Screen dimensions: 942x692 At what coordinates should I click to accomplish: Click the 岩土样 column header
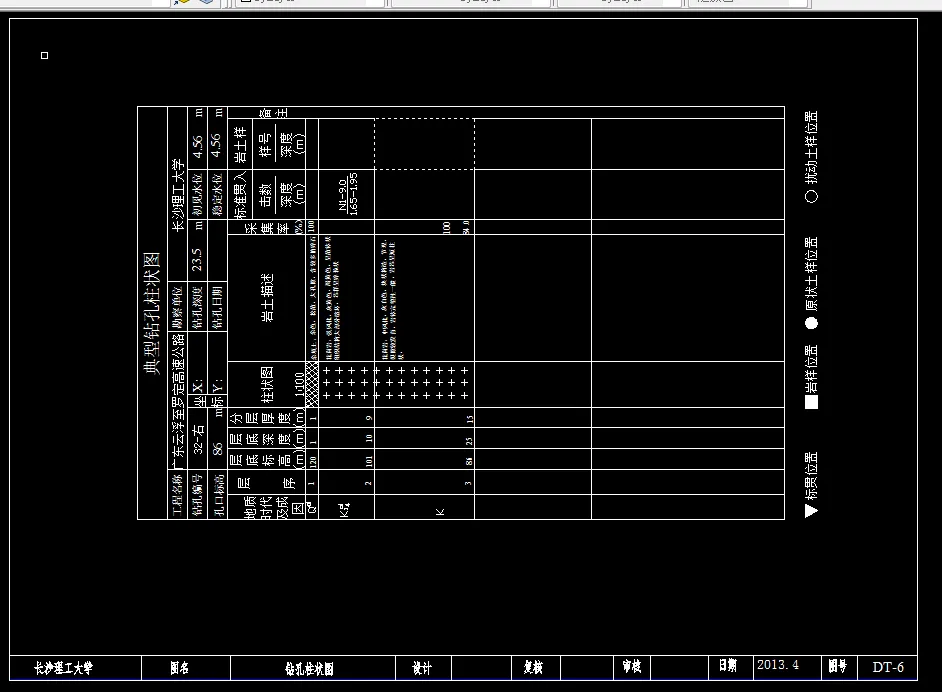tap(240, 144)
